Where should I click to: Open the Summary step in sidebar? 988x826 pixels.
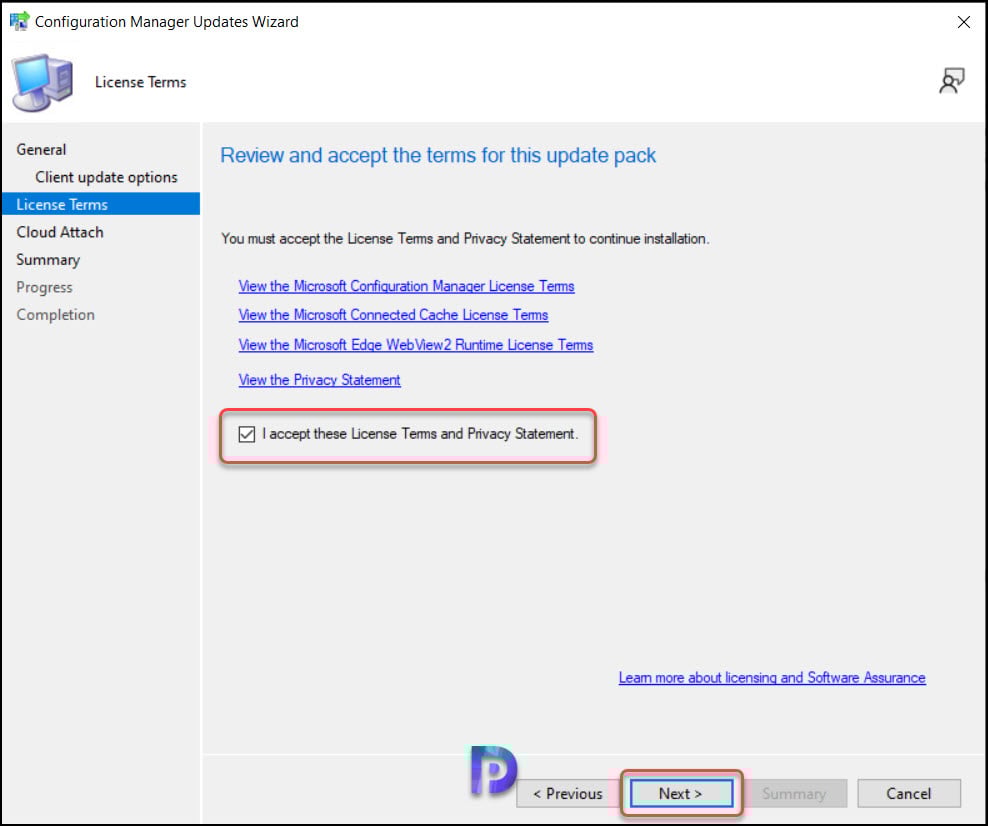(48, 260)
